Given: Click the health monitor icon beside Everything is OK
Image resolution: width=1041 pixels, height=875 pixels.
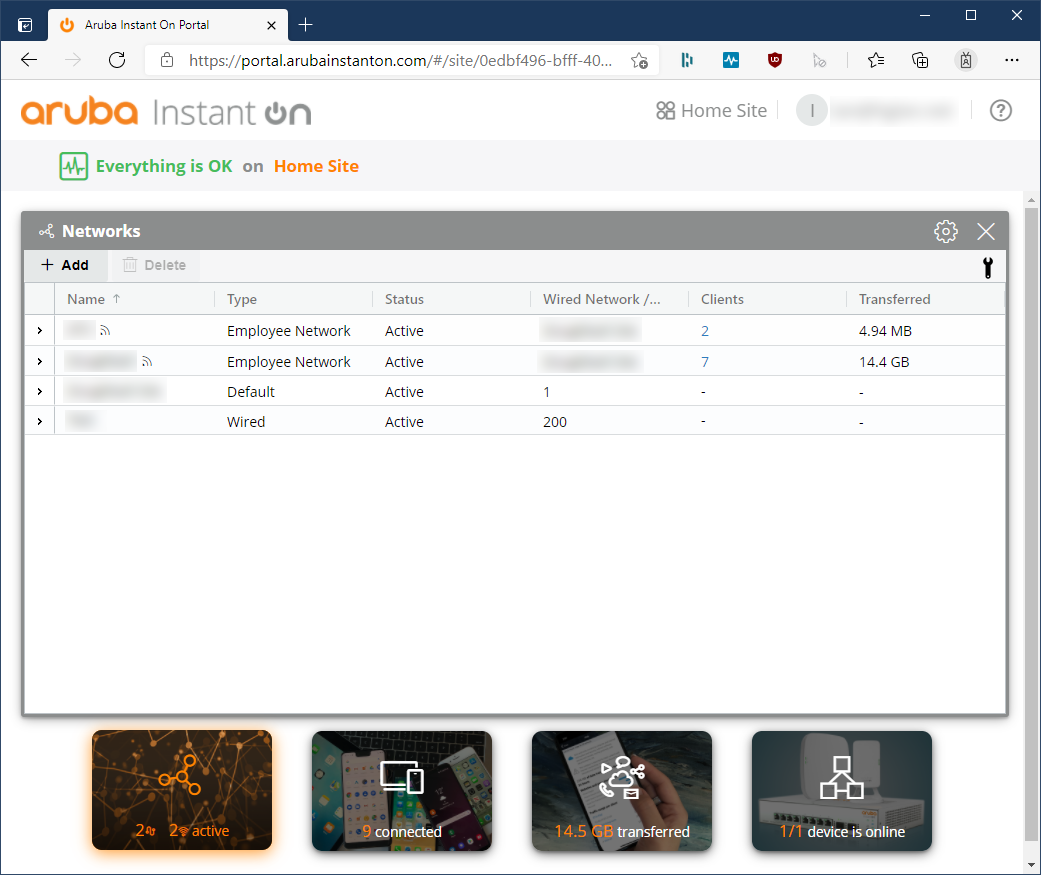Looking at the screenshot, I should (x=74, y=166).
